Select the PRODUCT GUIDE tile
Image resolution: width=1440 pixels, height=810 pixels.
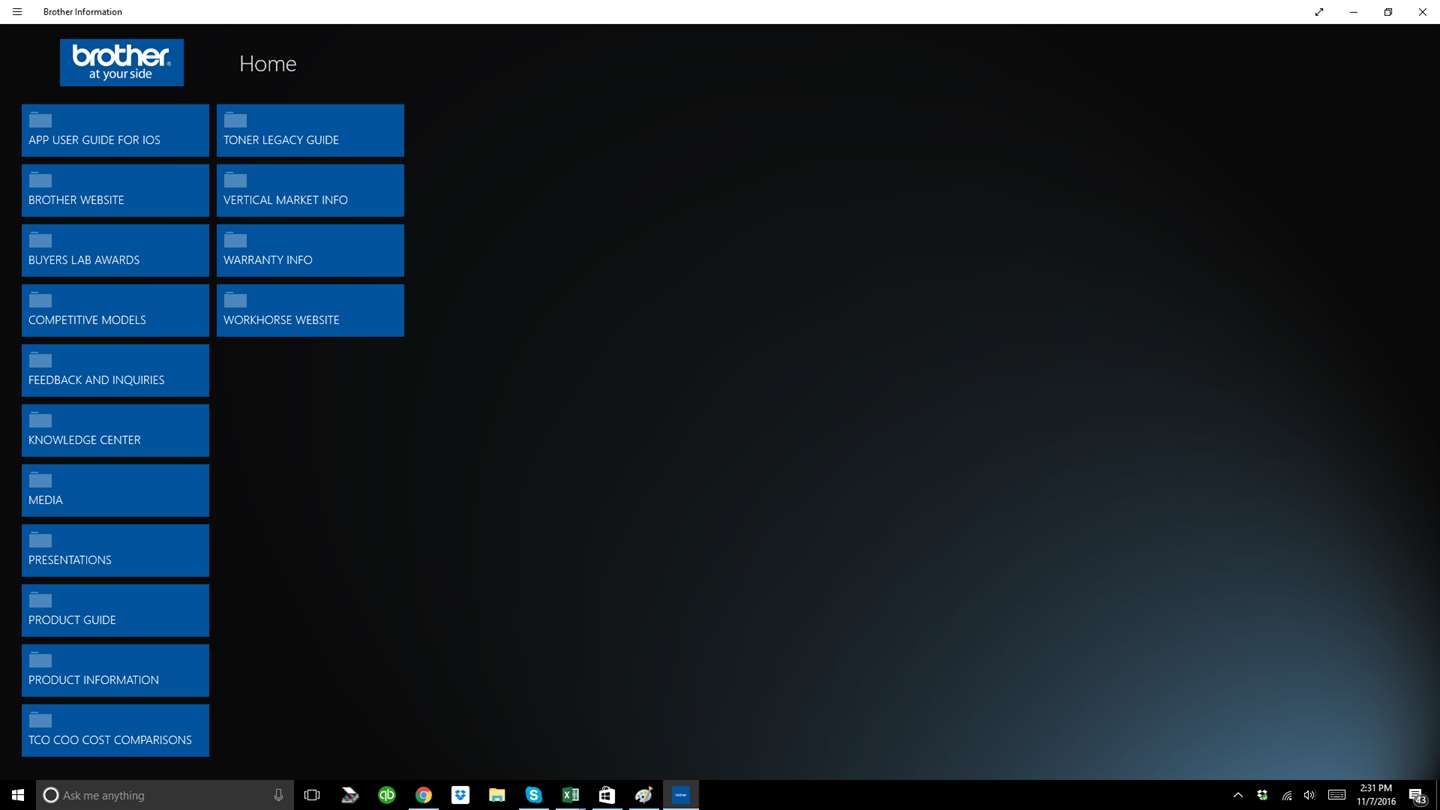point(115,610)
